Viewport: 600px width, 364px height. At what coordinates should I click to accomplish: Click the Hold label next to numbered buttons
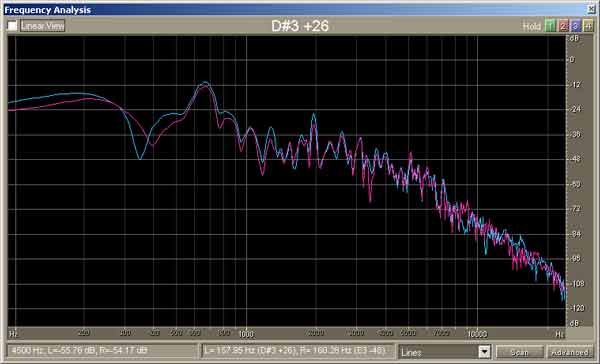coord(532,26)
